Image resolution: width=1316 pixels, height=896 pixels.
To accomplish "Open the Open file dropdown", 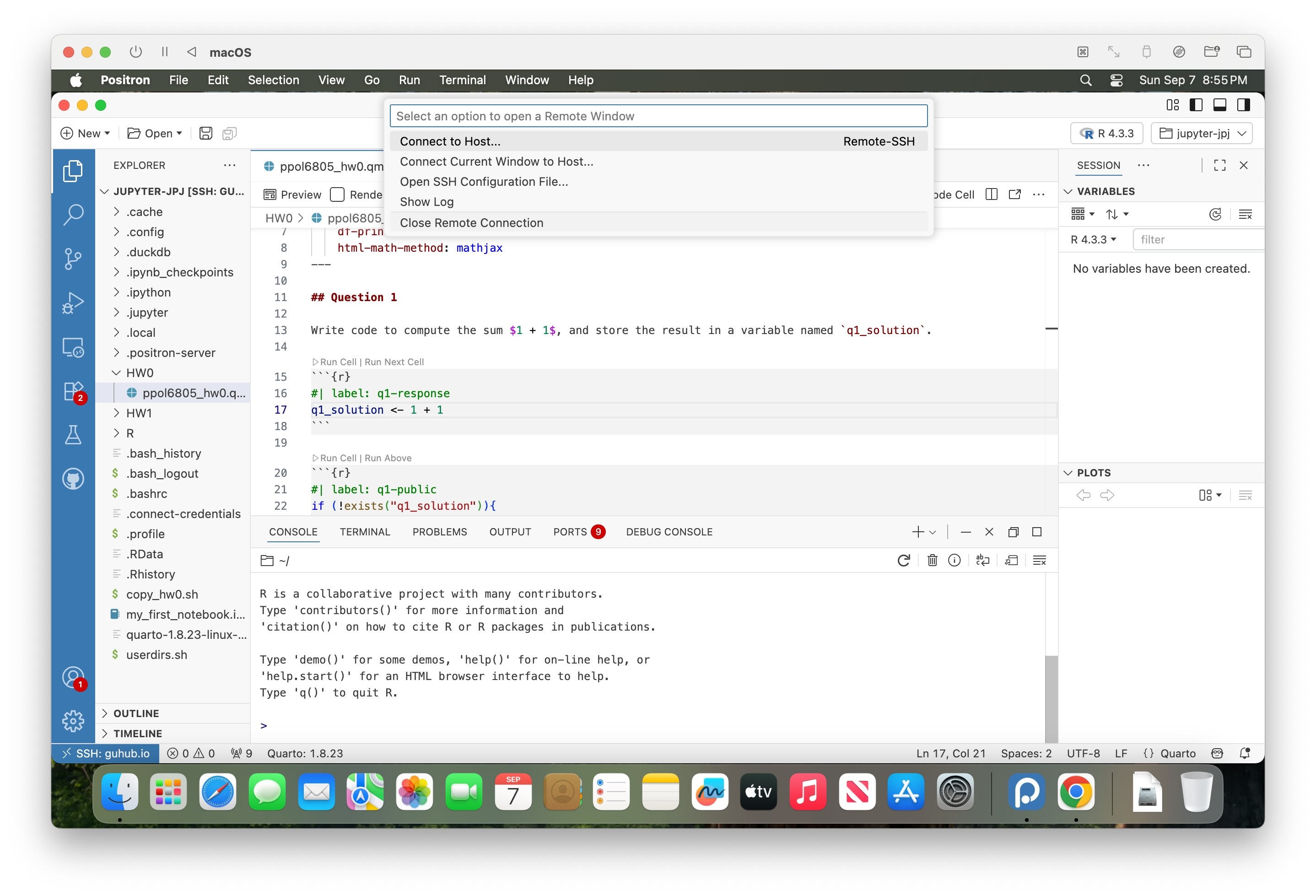I will click(155, 133).
